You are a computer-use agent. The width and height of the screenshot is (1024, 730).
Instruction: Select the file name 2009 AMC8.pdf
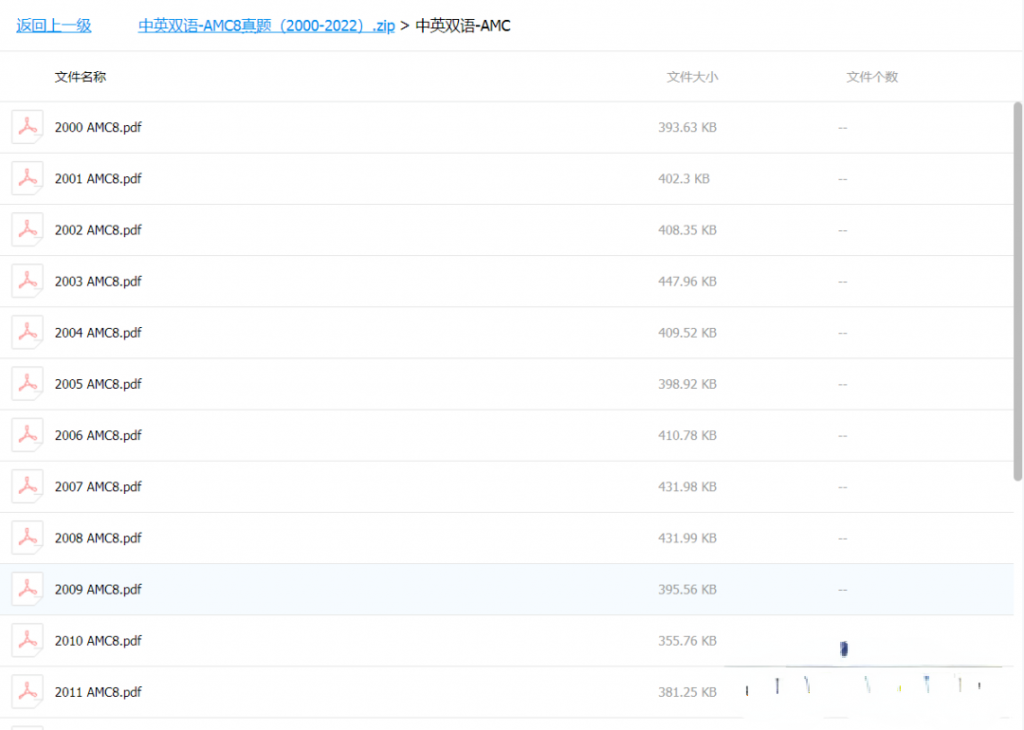click(x=98, y=590)
